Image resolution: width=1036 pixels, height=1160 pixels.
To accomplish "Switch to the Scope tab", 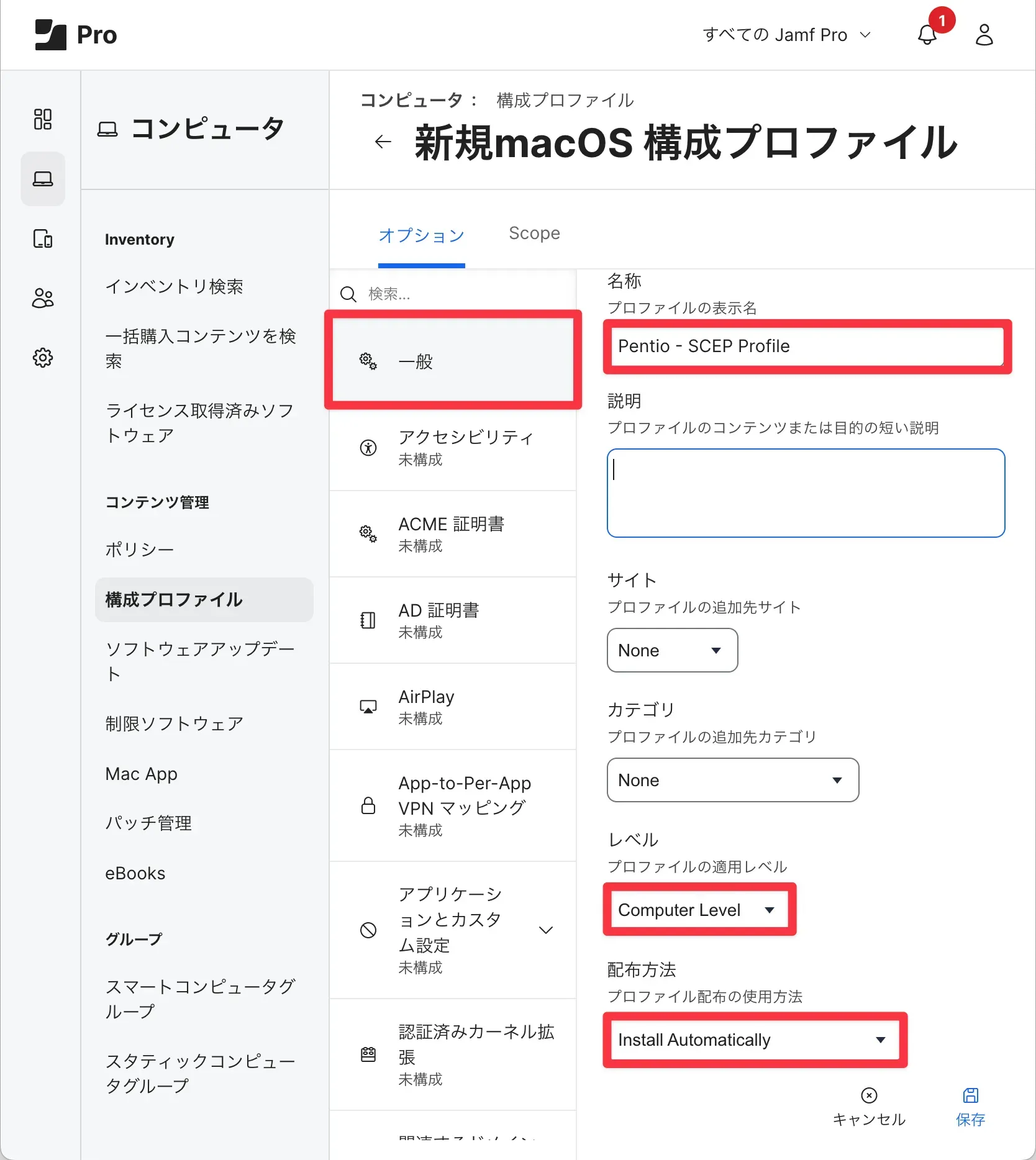I will pyautogui.click(x=534, y=233).
